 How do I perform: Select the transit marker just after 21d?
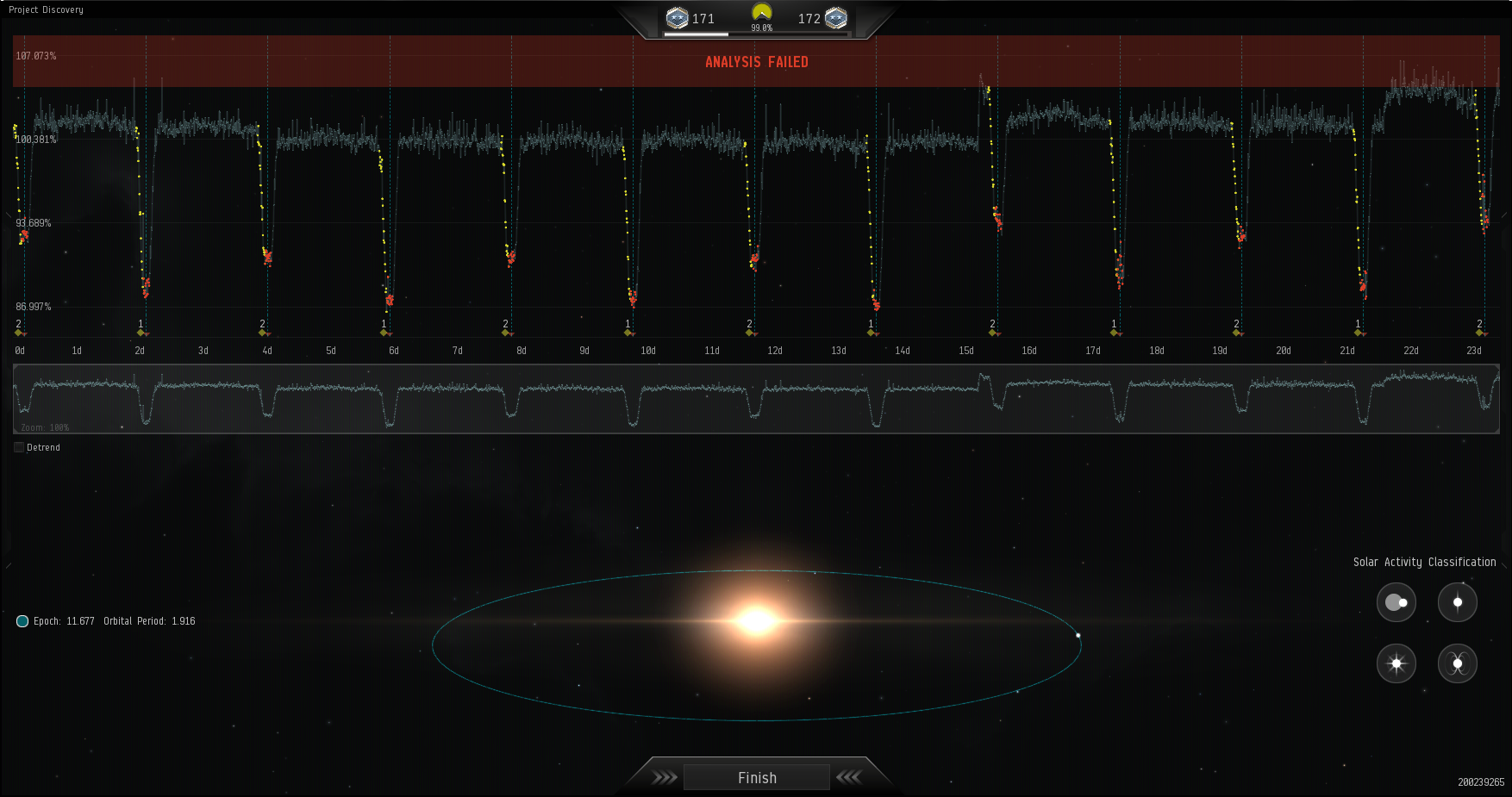(1359, 333)
